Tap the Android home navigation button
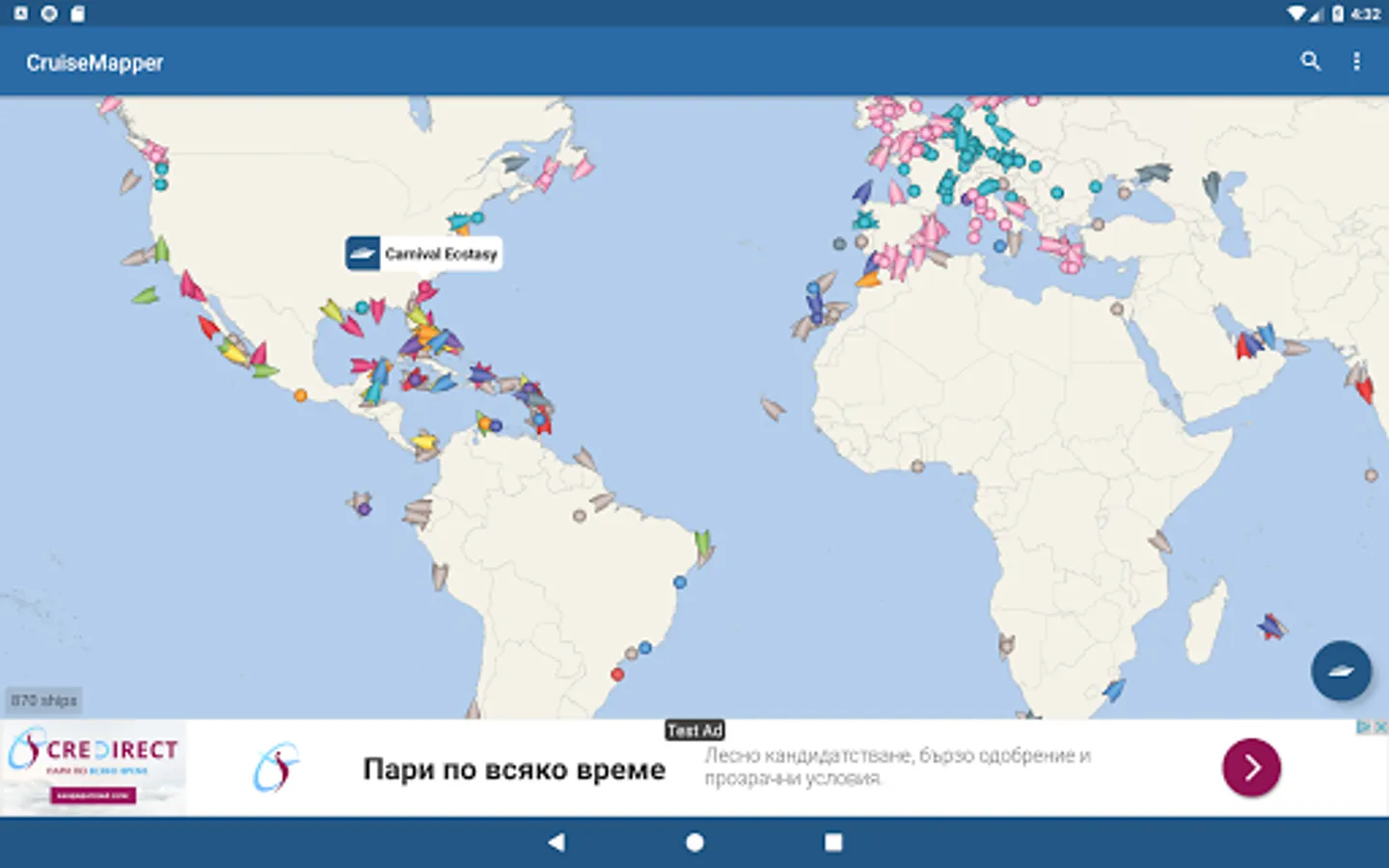This screenshot has width=1389, height=868. pos(694,842)
